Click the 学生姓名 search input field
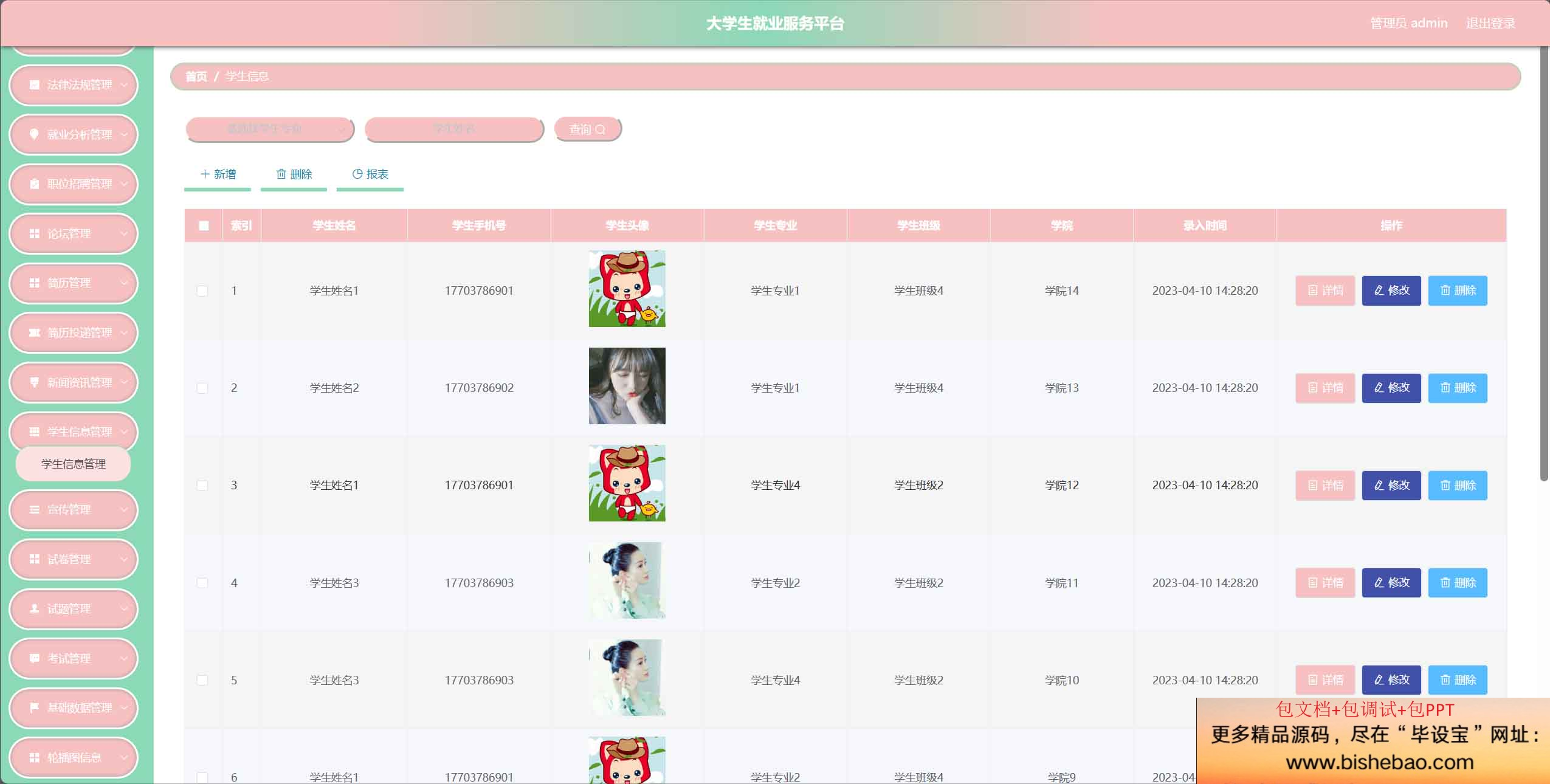 coord(453,129)
